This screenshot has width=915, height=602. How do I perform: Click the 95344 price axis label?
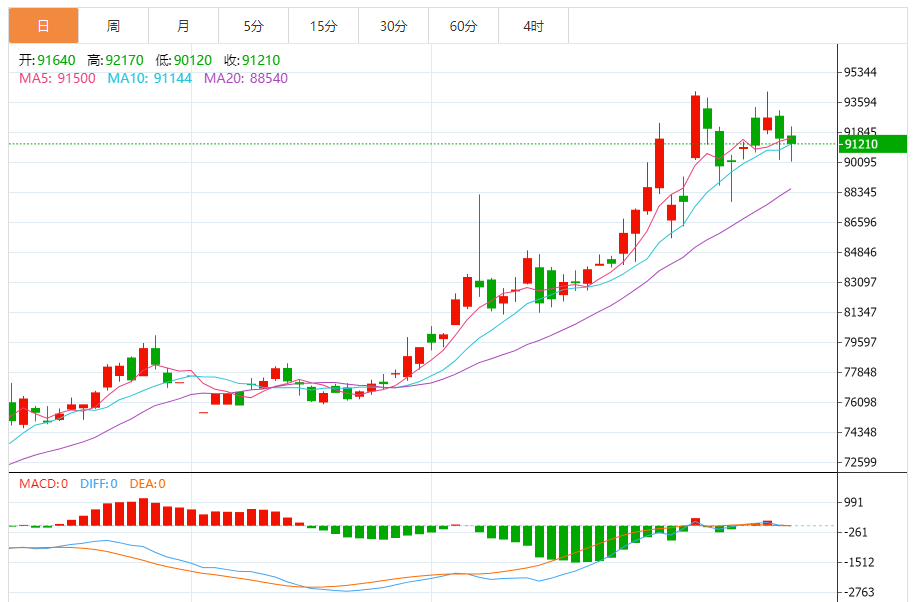click(860, 72)
